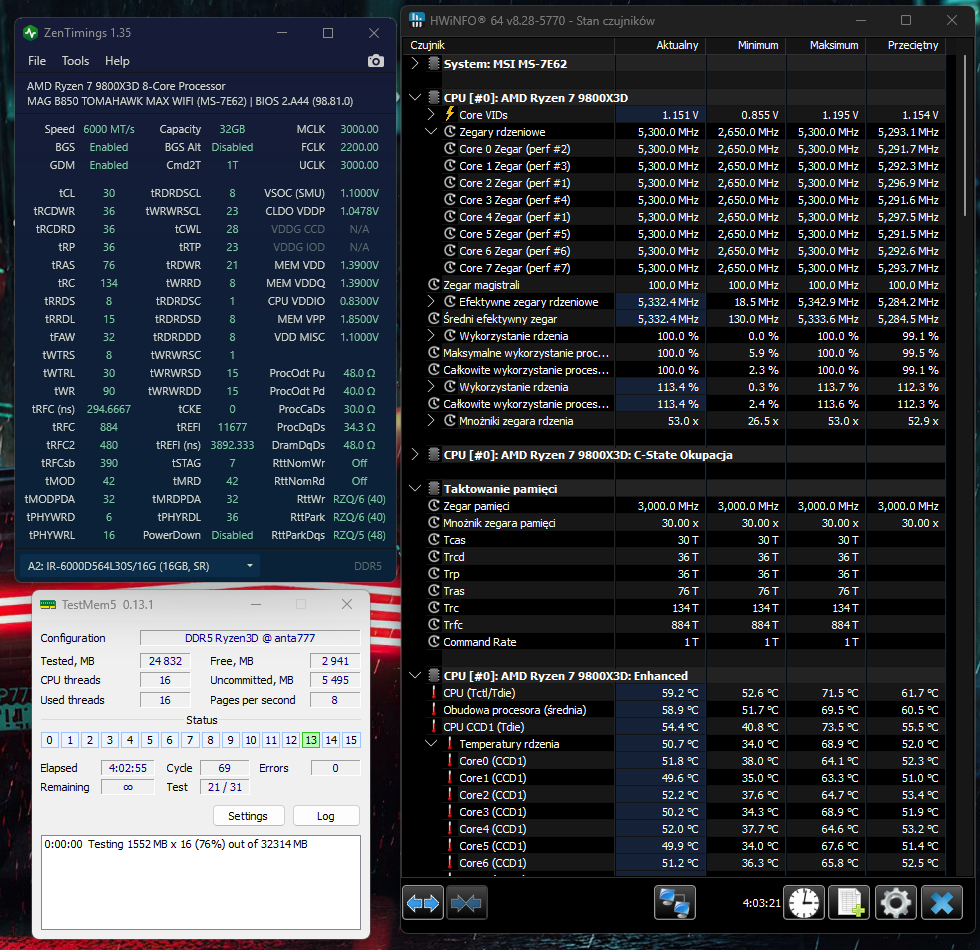Image resolution: width=980 pixels, height=950 pixels.
Task: Click the Elapsed 4:02:55 field in TestMem5
Action: pos(128,768)
